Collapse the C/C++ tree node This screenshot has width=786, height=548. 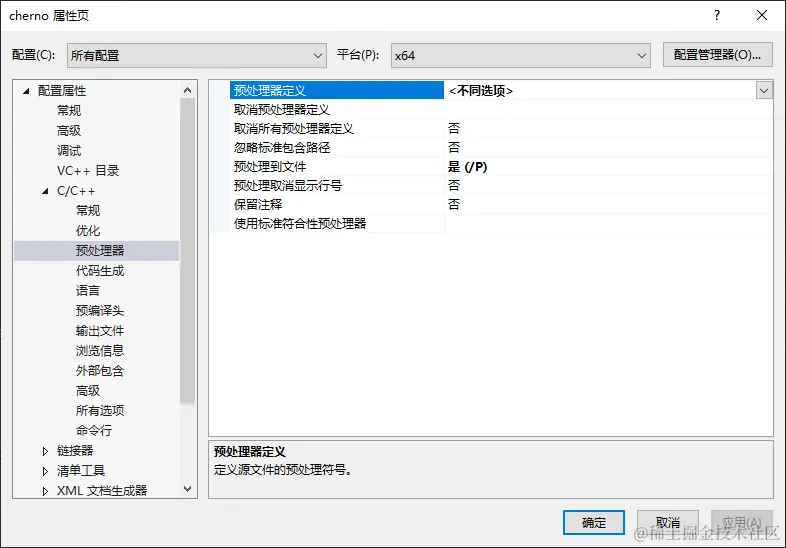coord(45,191)
